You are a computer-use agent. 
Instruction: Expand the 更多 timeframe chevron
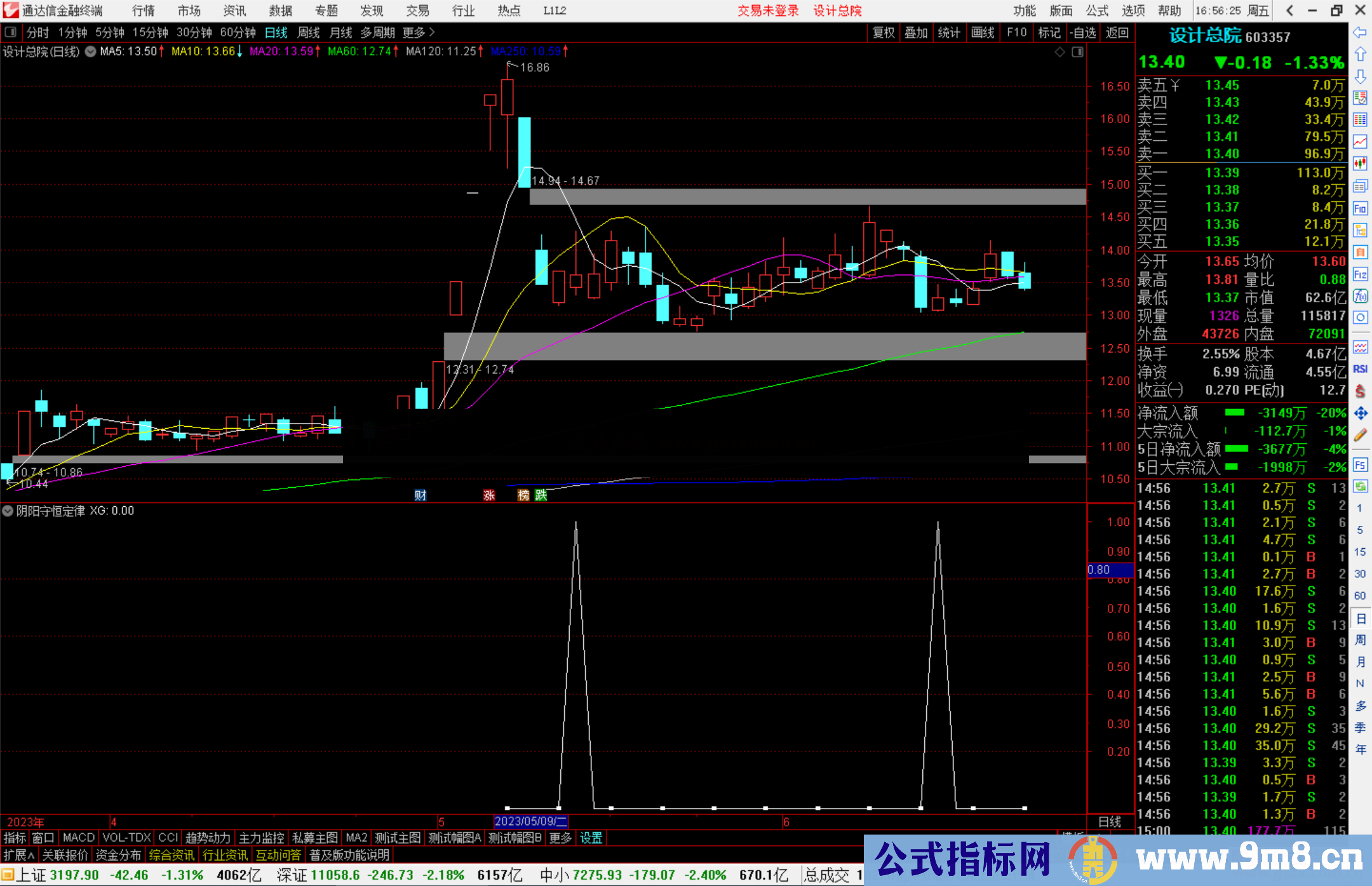pos(432,32)
